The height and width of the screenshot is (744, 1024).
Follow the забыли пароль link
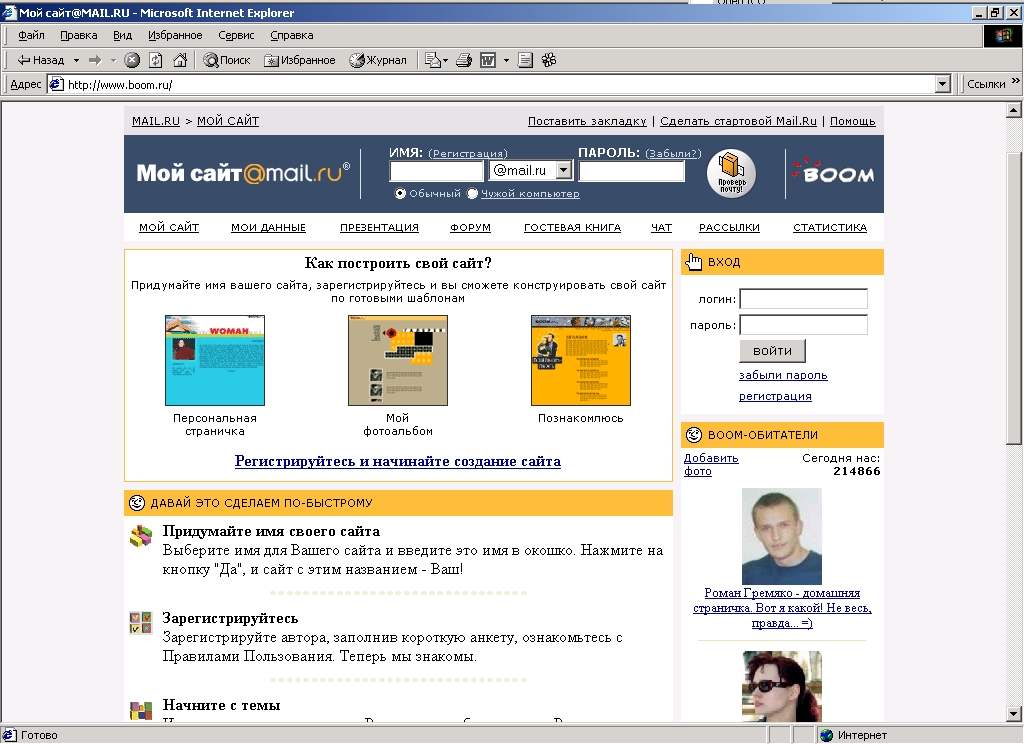783,375
